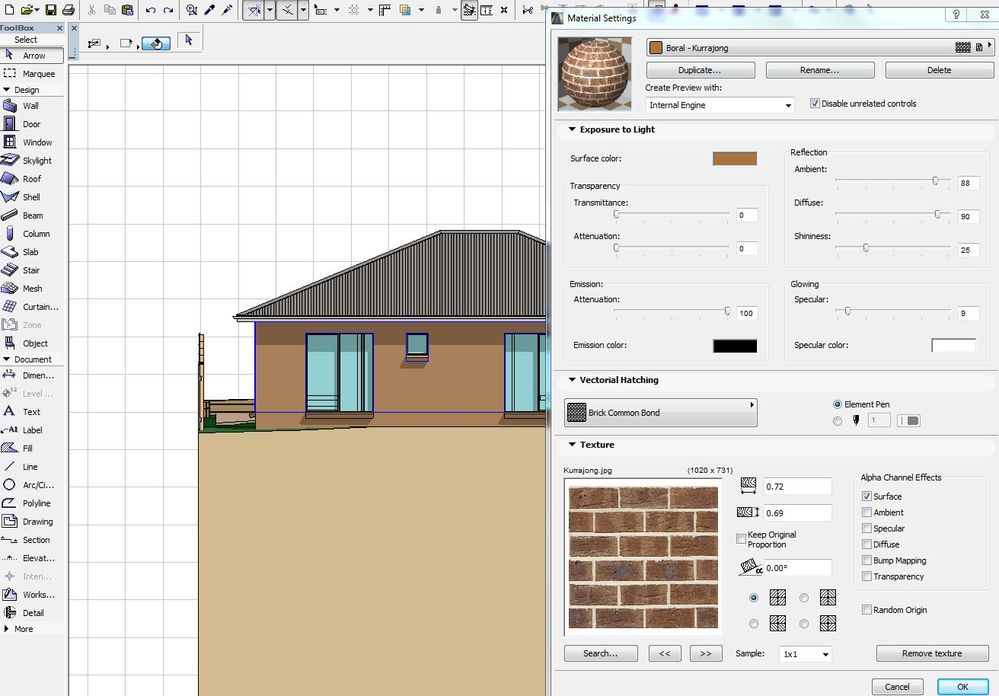Expand the More section in ToolBox

8,629
